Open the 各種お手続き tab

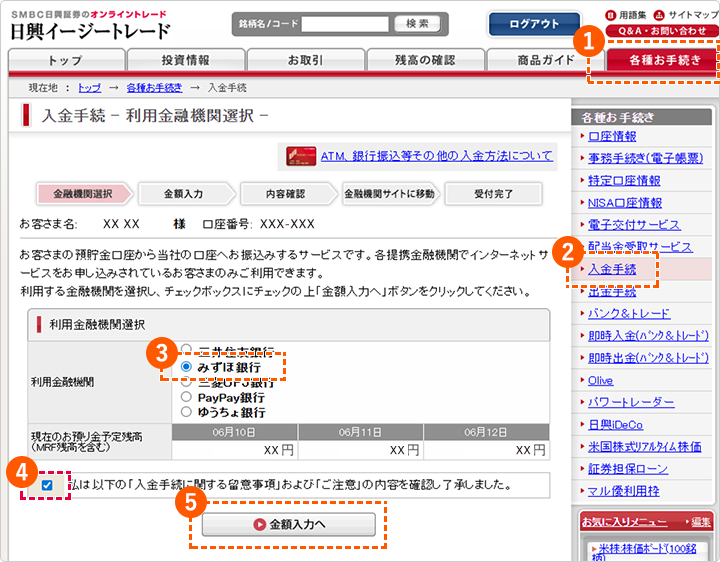pyautogui.click(x=663, y=60)
